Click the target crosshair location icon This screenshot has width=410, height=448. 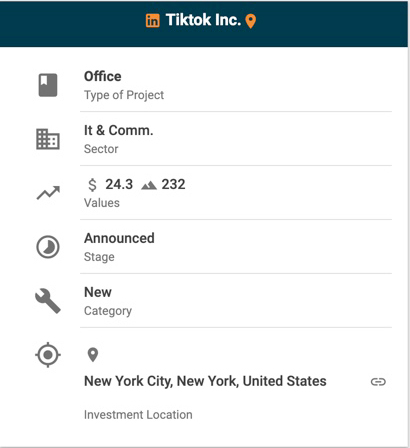pyautogui.click(x=48, y=355)
